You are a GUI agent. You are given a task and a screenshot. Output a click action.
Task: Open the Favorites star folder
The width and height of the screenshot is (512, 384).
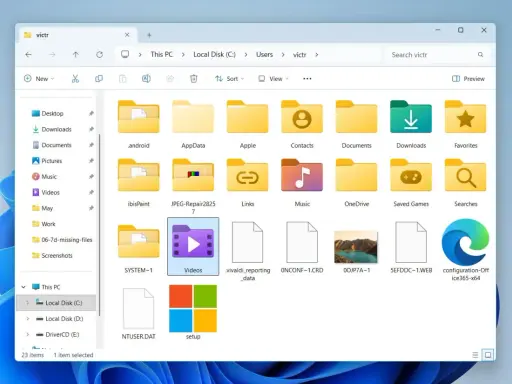click(x=466, y=124)
